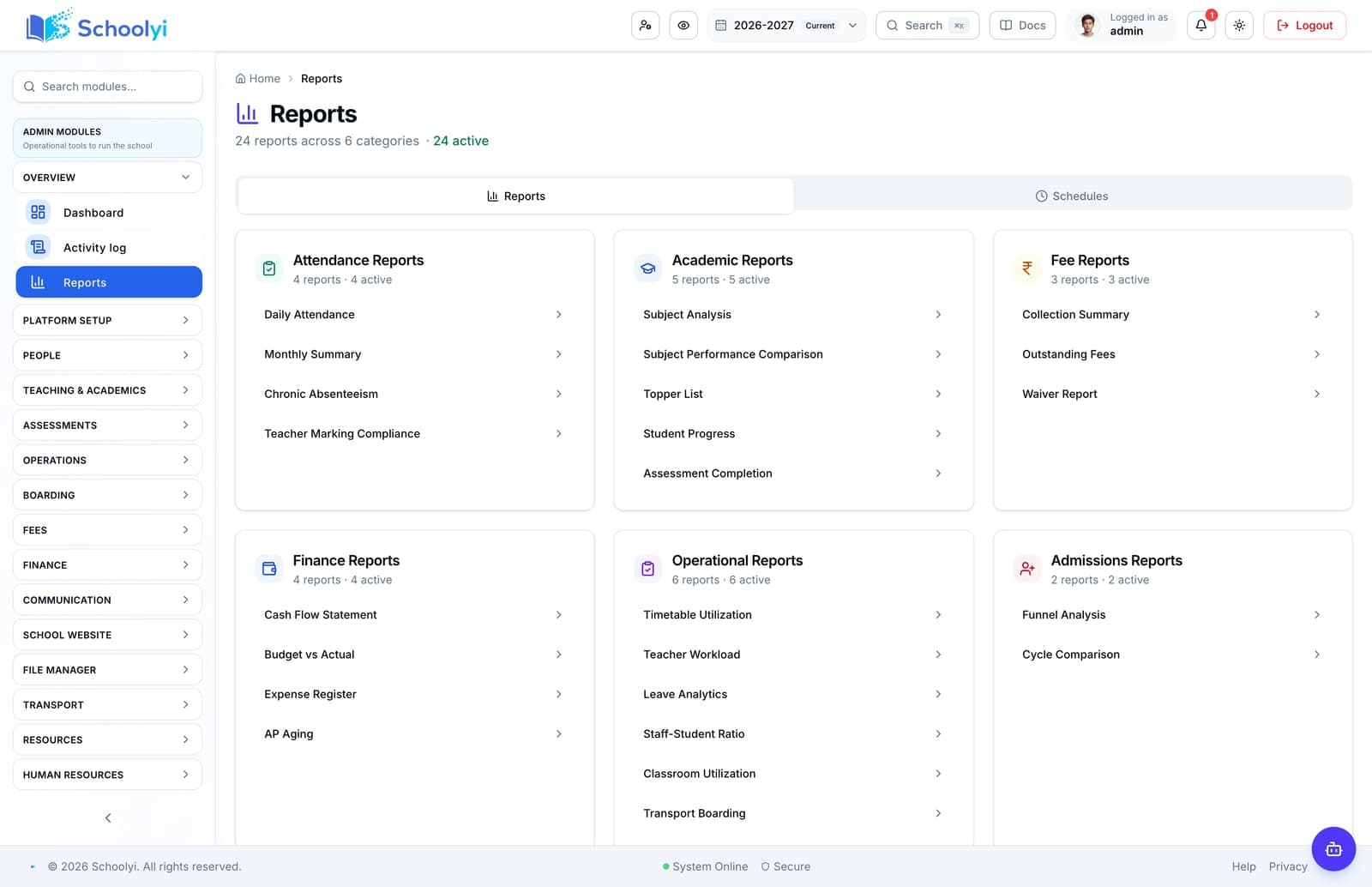Open the Privacy link in footer
The image size is (1372, 887).
click(1288, 866)
